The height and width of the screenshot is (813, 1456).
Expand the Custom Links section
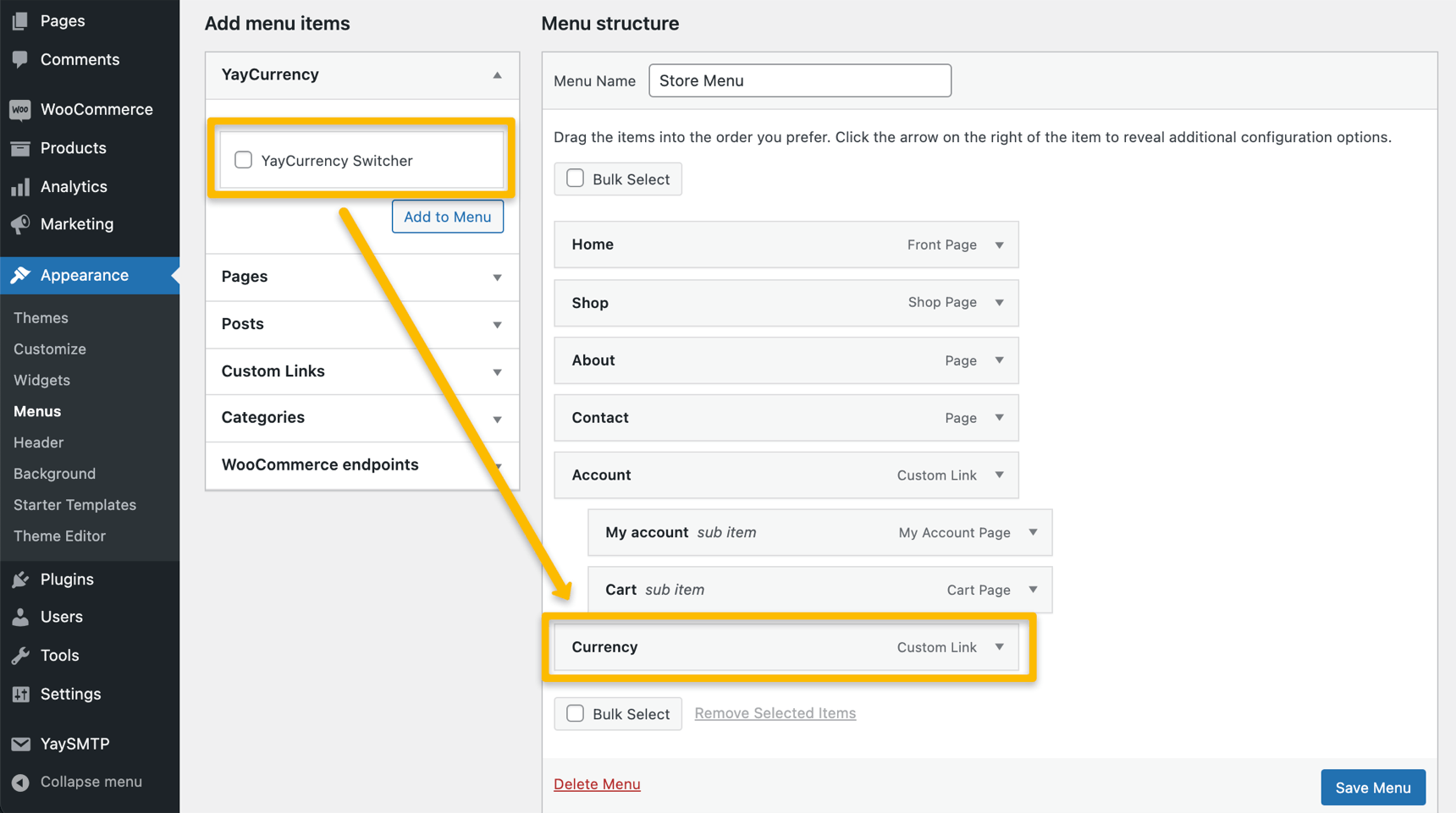tap(497, 371)
